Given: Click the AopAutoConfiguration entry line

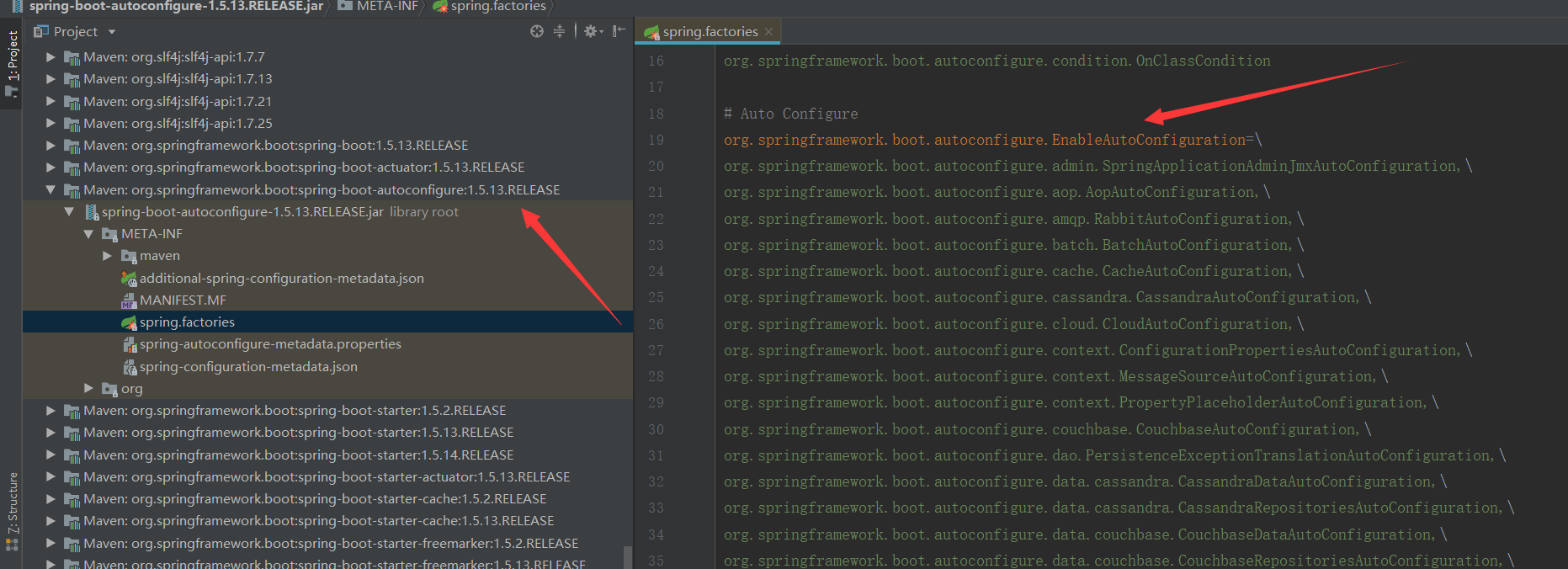Looking at the screenshot, I should click(997, 192).
